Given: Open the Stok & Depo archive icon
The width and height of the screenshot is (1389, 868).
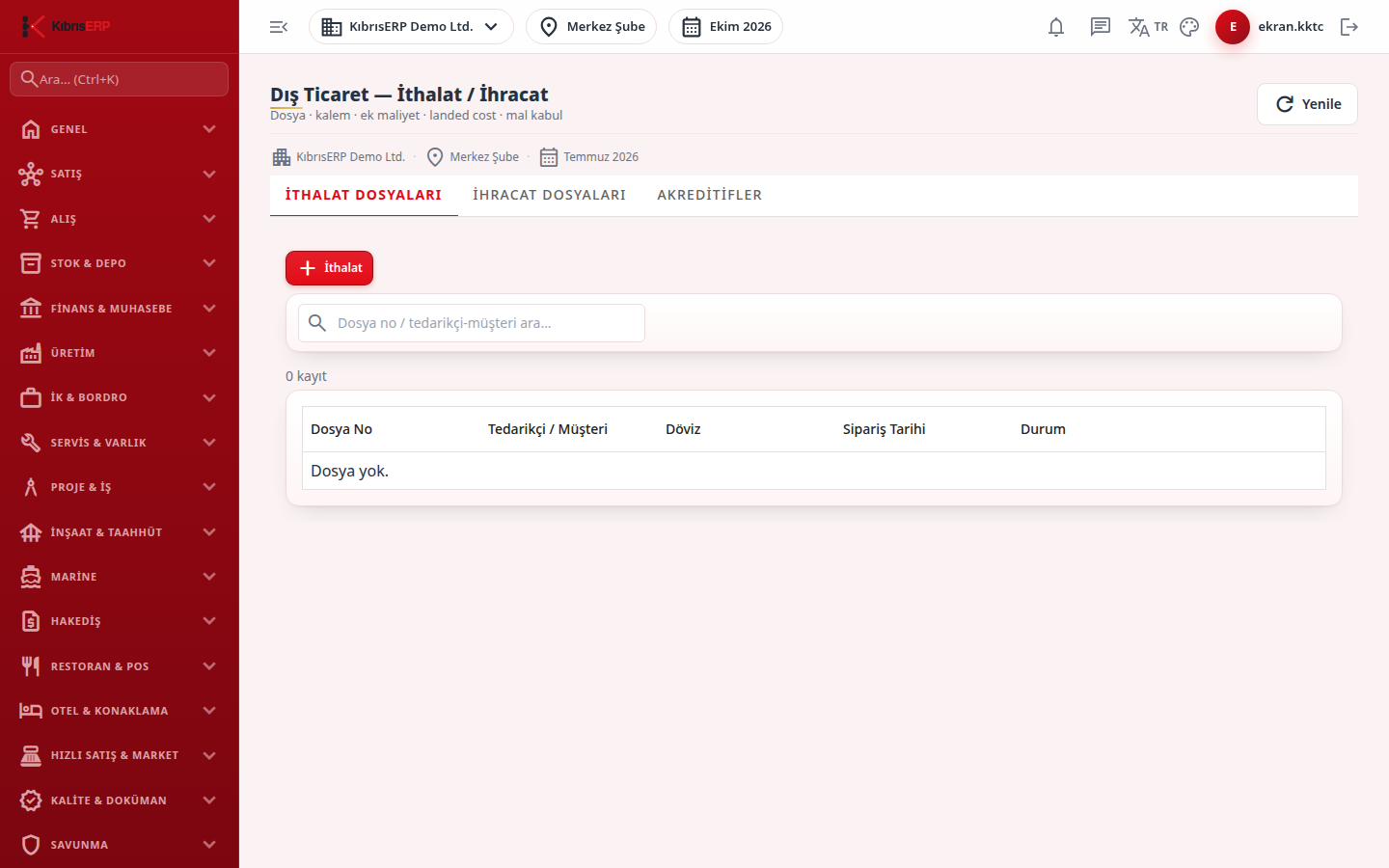Looking at the screenshot, I should point(31,263).
